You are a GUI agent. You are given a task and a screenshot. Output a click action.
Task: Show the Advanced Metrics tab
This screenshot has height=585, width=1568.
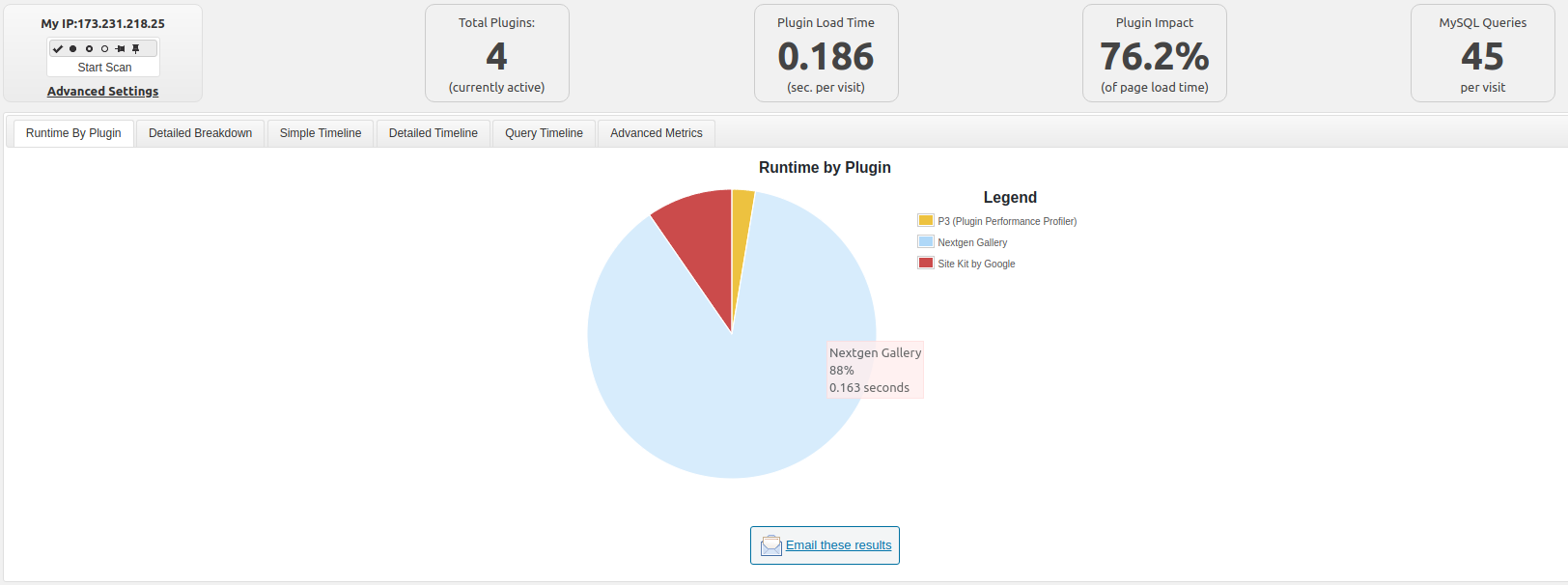point(657,133)
